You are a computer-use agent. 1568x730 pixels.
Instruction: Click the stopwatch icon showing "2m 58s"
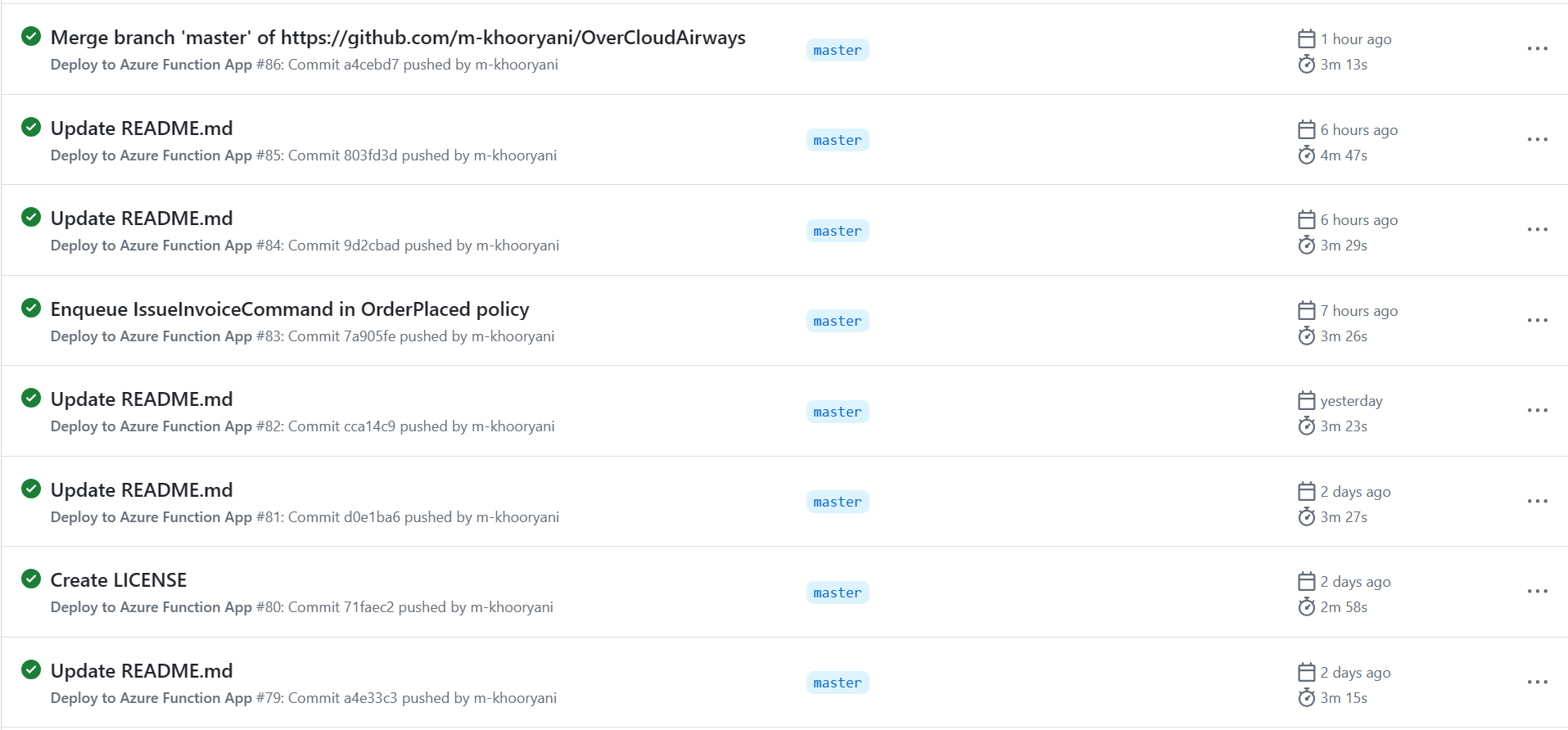click(x=1307, y=606)
